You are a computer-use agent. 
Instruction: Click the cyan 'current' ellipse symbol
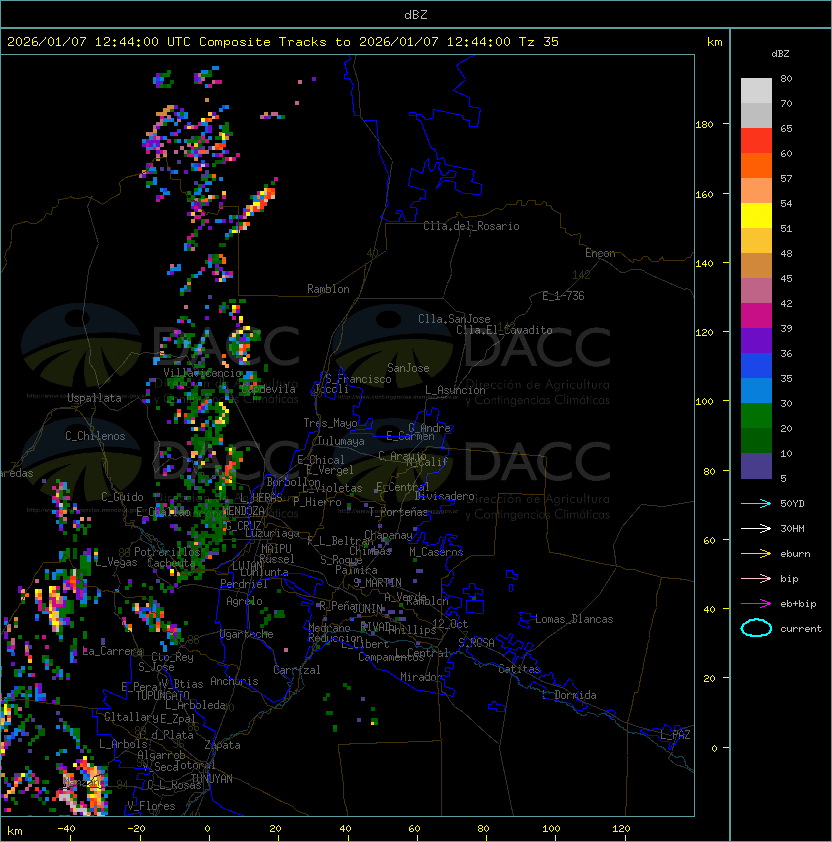[756, 628]
